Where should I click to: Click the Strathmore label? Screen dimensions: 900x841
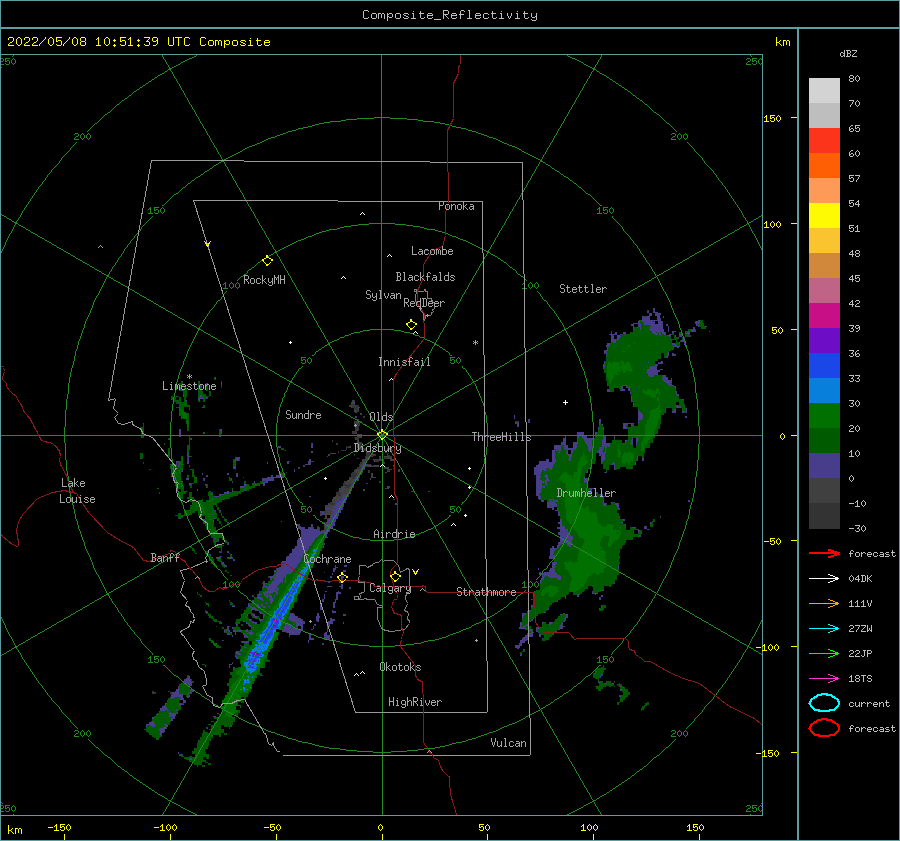coord(486,592)
